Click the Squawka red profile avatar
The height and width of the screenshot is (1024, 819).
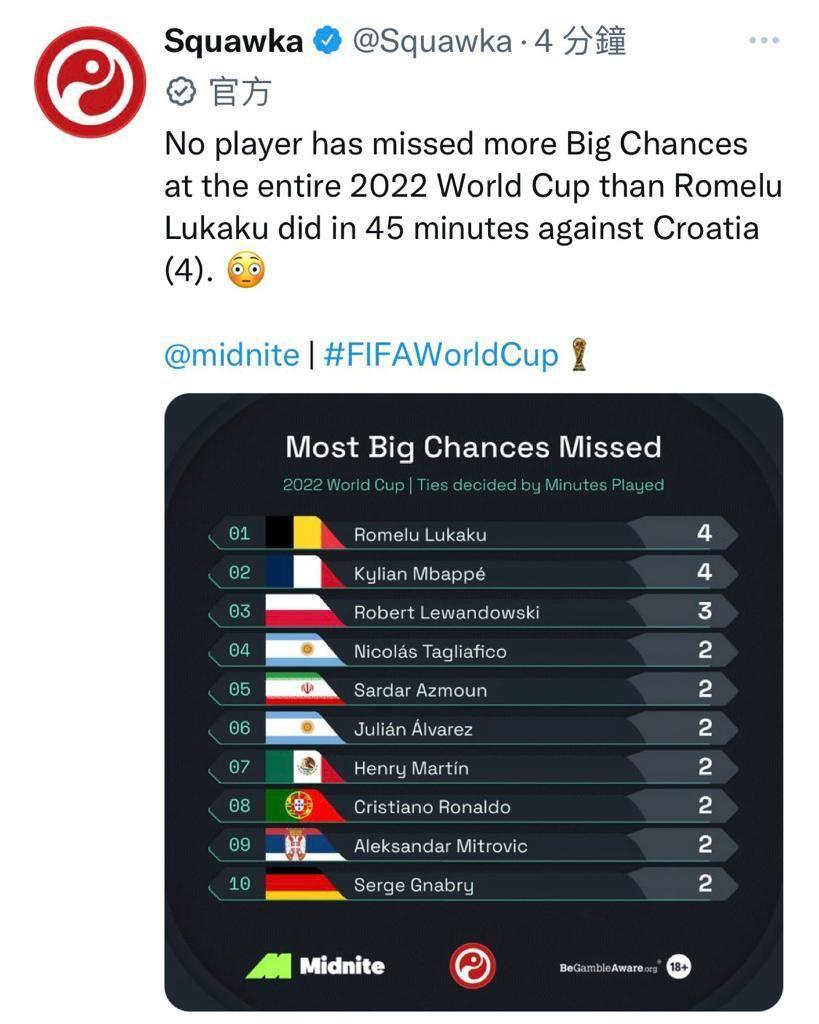point(90,82)
